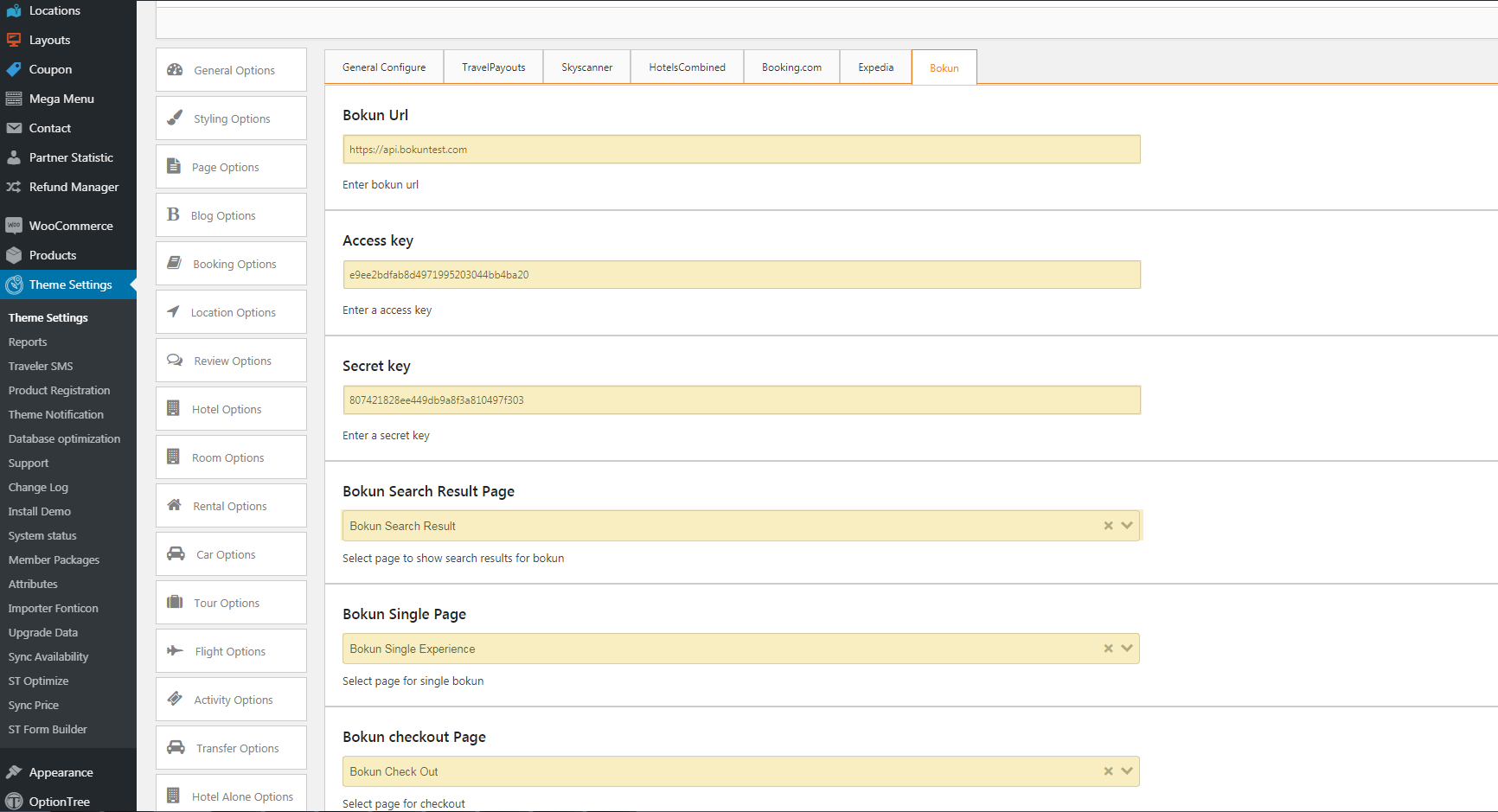Open Database optimization link
The height and width of the screenshot is (812, 1498).
(65, 439)
